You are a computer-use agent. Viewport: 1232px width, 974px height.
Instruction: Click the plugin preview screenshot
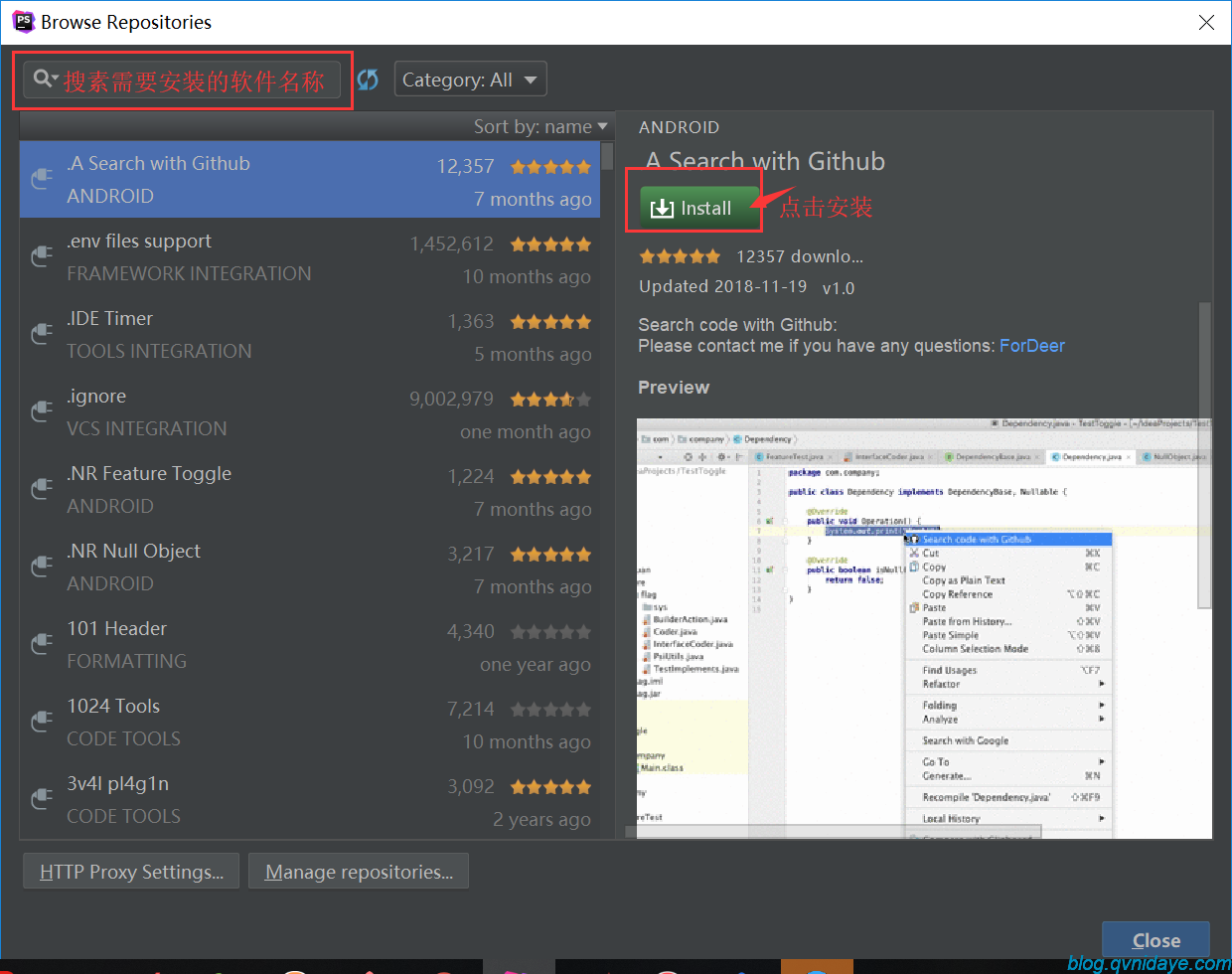point(923,628)
